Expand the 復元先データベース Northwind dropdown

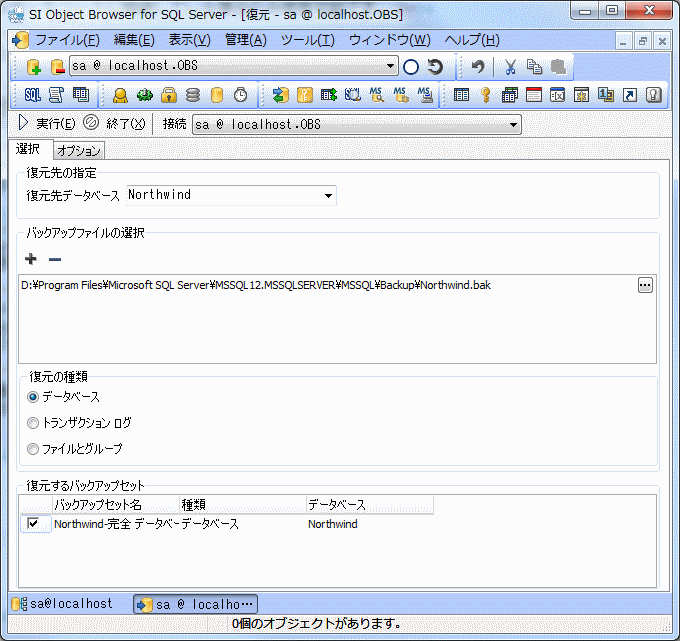(x=328, y=195)
